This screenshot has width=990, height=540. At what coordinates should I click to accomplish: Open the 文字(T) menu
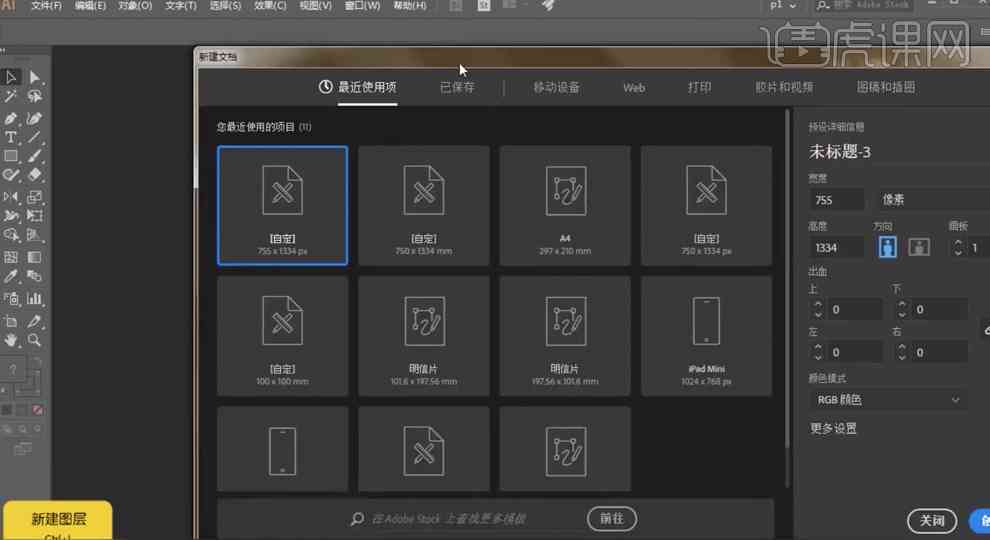[181, 6]
